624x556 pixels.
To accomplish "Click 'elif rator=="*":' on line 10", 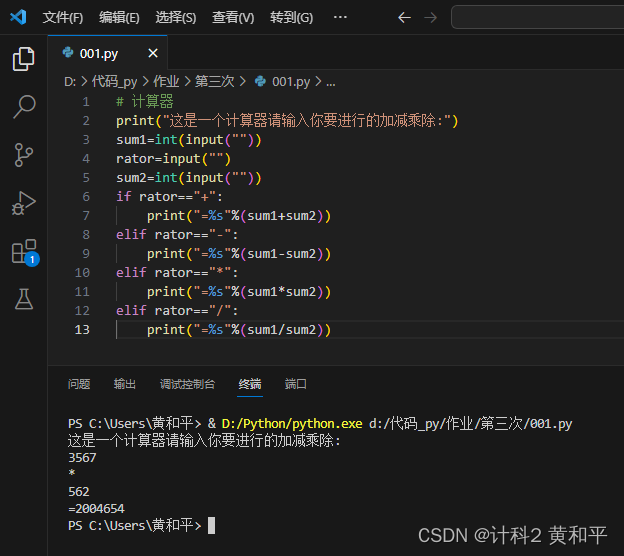I will coord(177,273).
